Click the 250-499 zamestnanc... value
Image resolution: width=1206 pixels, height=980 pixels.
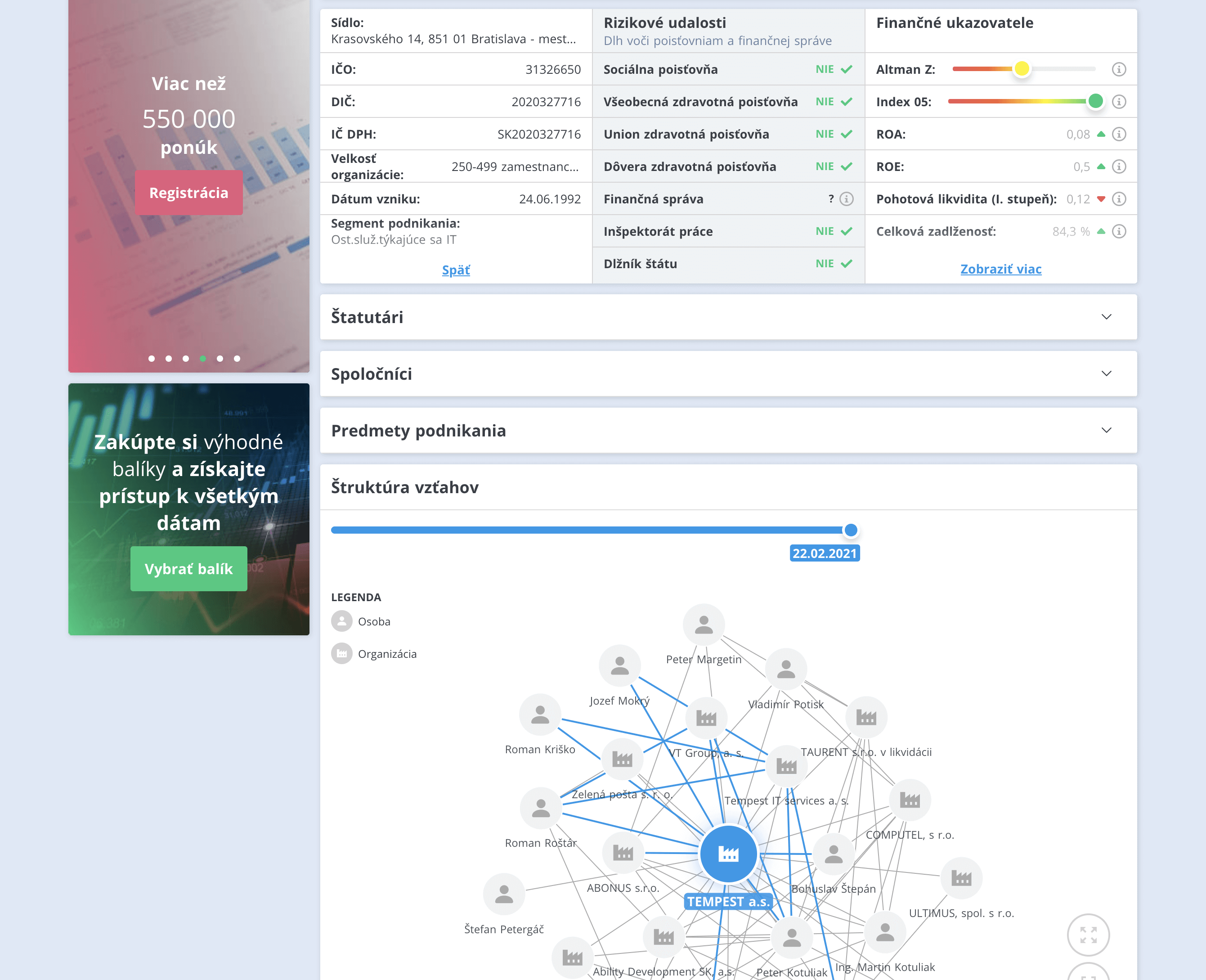[515, 166]
